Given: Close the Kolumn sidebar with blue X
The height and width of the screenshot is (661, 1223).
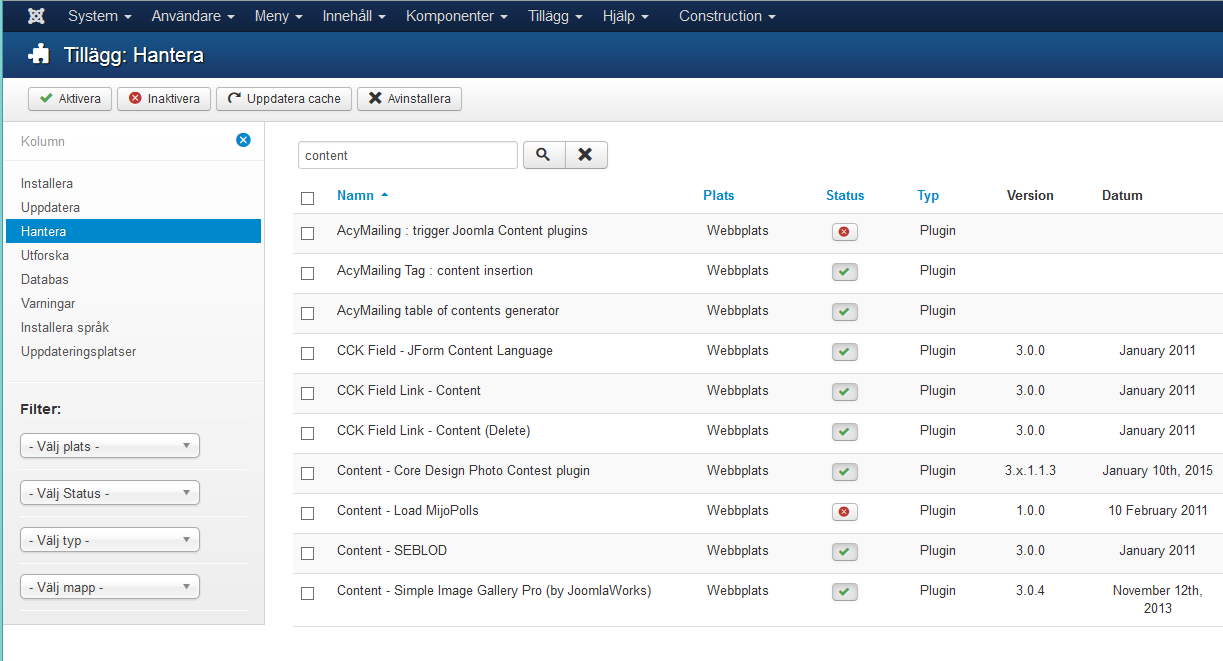Looking at the screenshot, I should coord(243,140).
